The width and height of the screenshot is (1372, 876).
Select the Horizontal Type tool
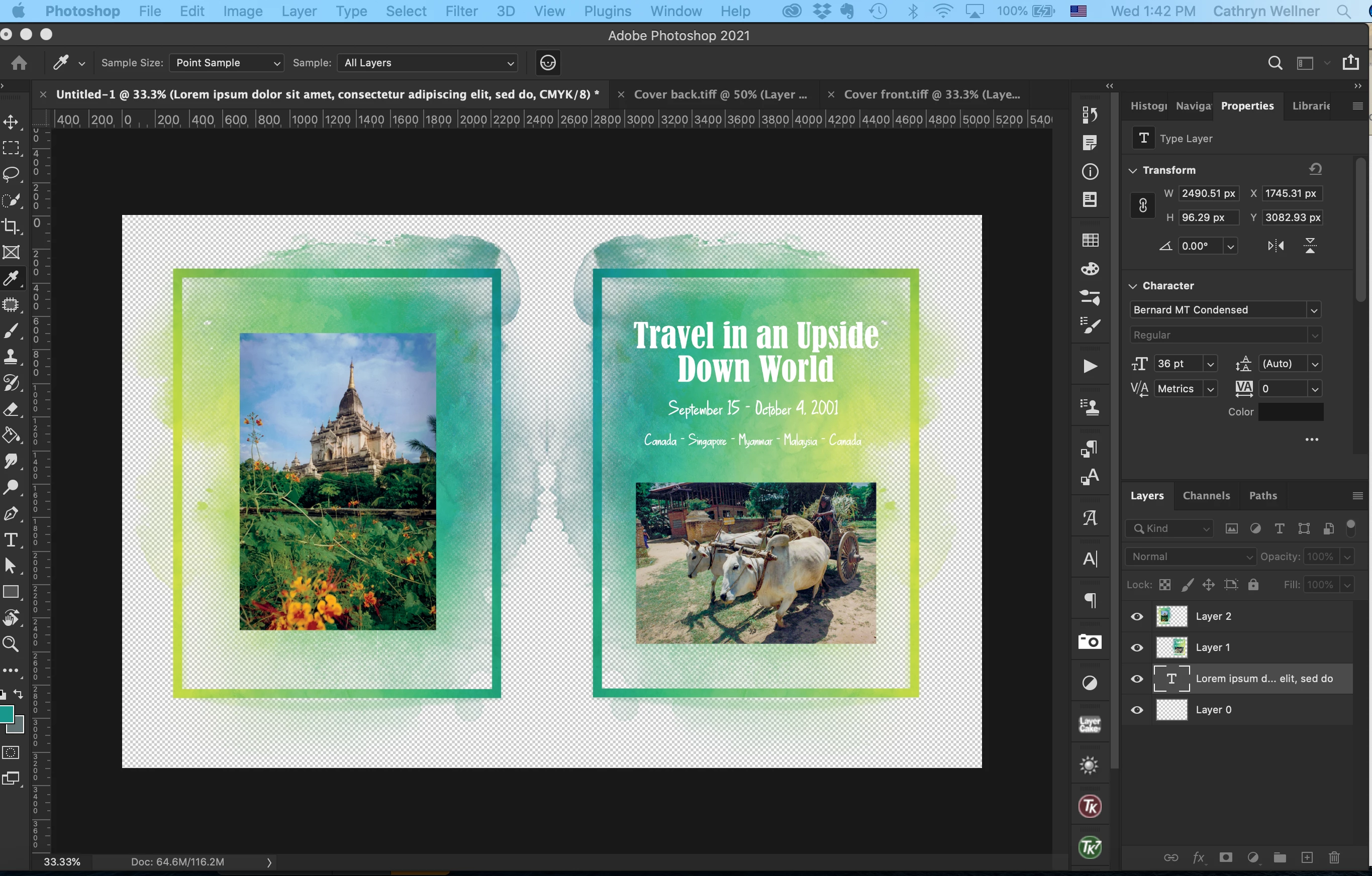pos(11,539)
